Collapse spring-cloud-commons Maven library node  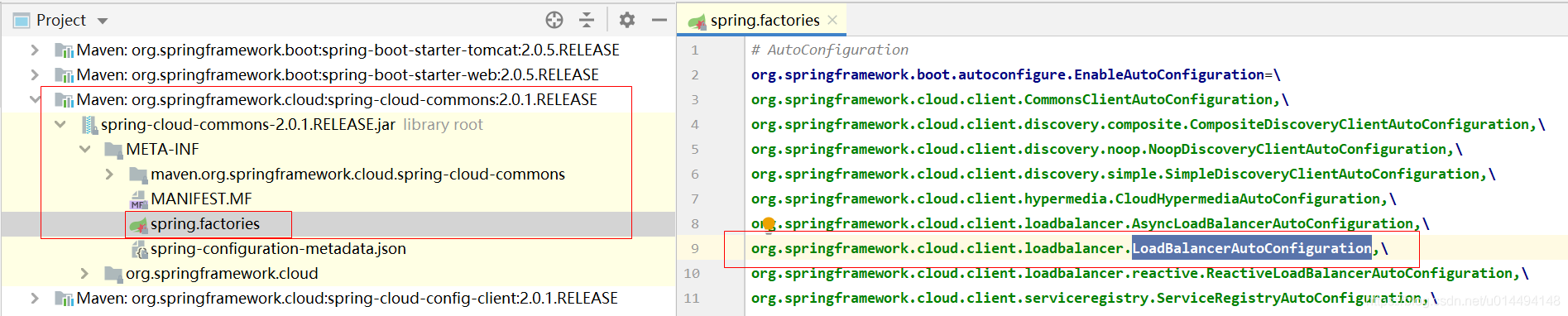pyautogui.click(x=34, y=100)
